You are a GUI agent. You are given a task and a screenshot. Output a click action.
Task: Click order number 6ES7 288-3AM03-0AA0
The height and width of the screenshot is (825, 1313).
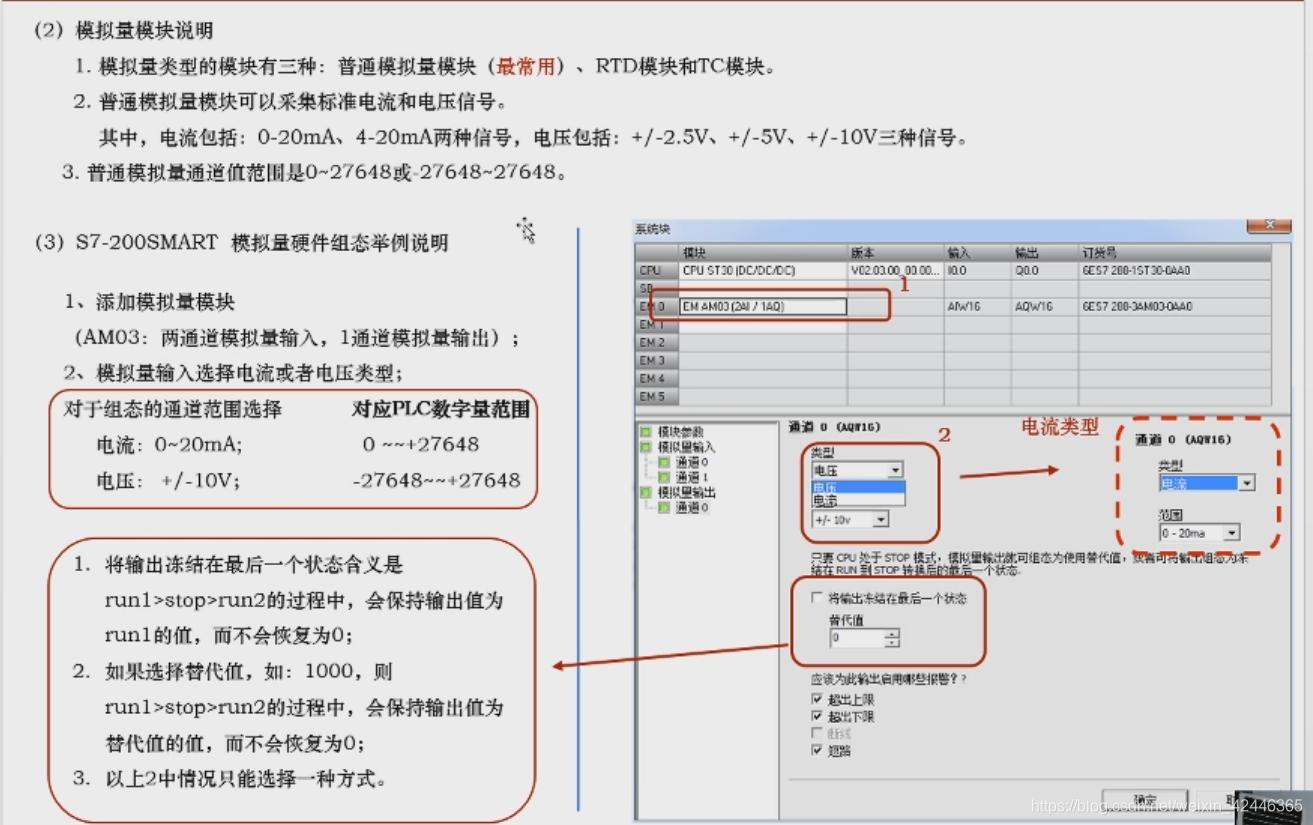(x=1175, y=307)
